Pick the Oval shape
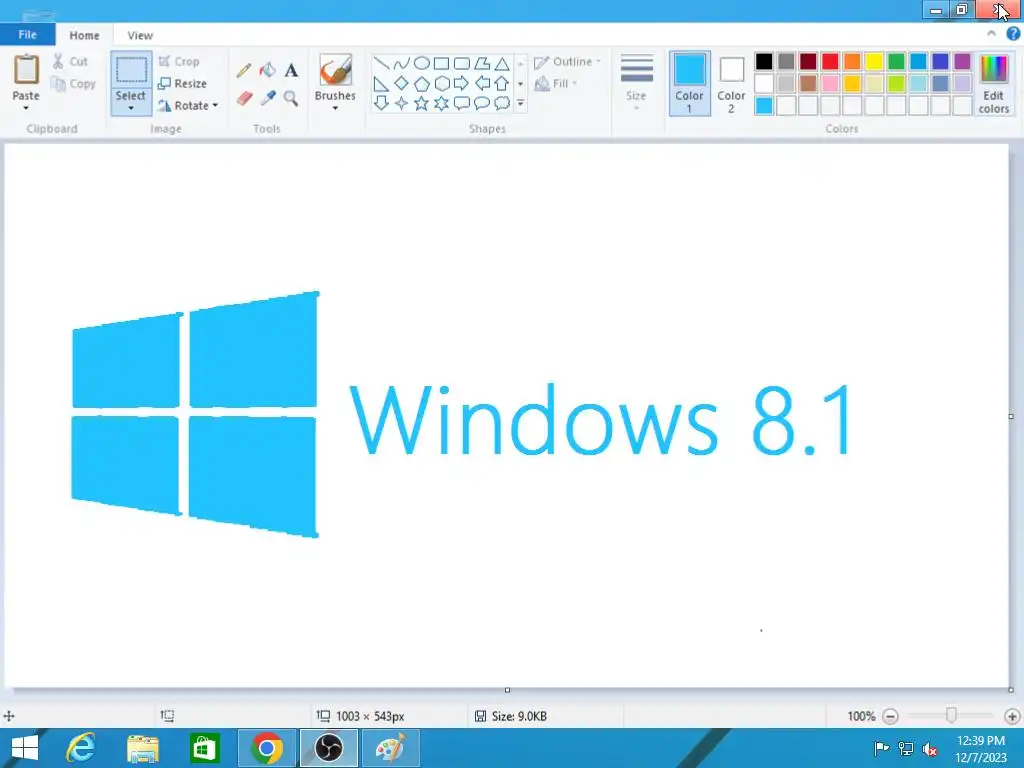1024x768 pixels. click(x=422, y=63)
